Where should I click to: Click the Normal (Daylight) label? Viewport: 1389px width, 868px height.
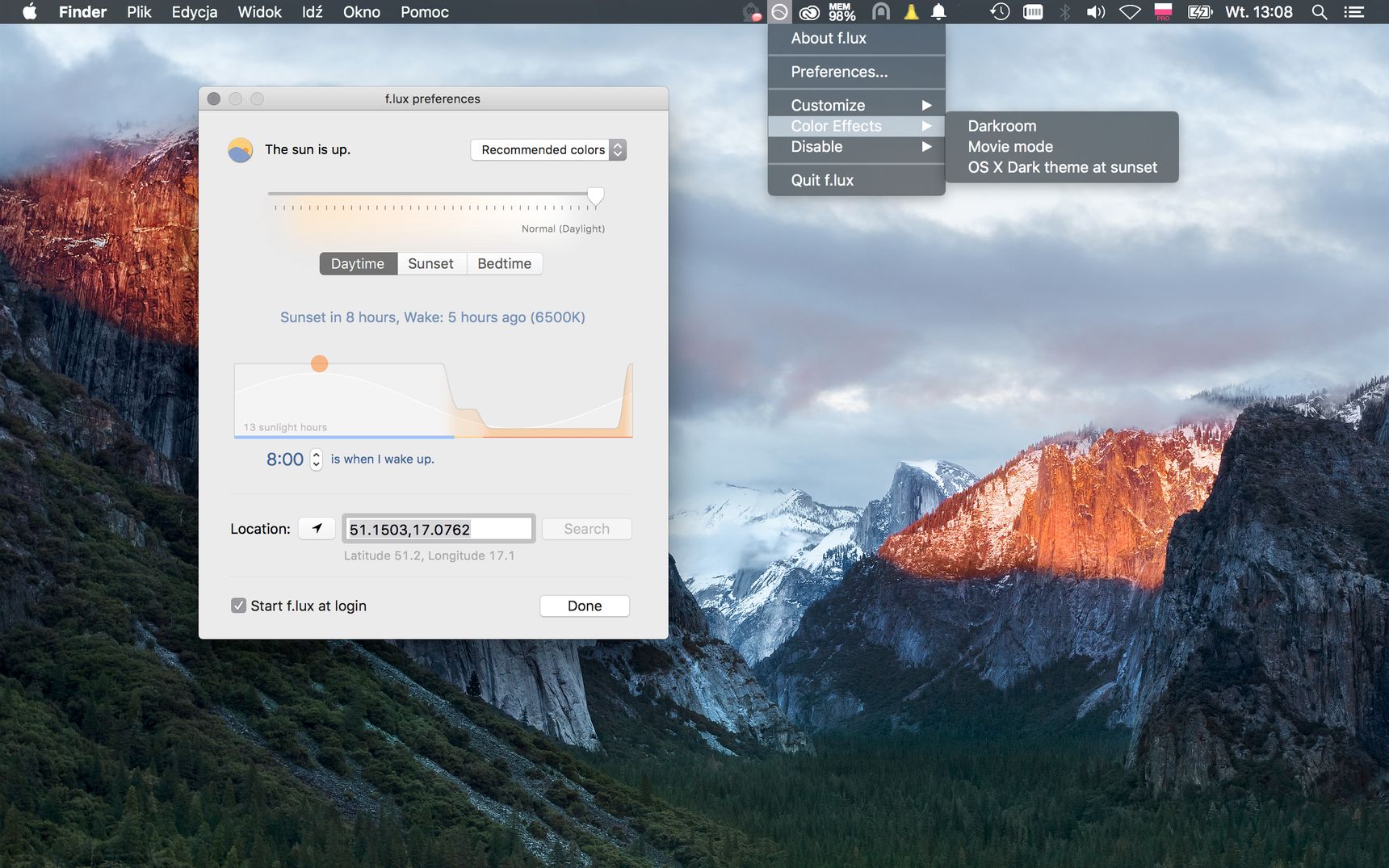click(x=563, y=229)
